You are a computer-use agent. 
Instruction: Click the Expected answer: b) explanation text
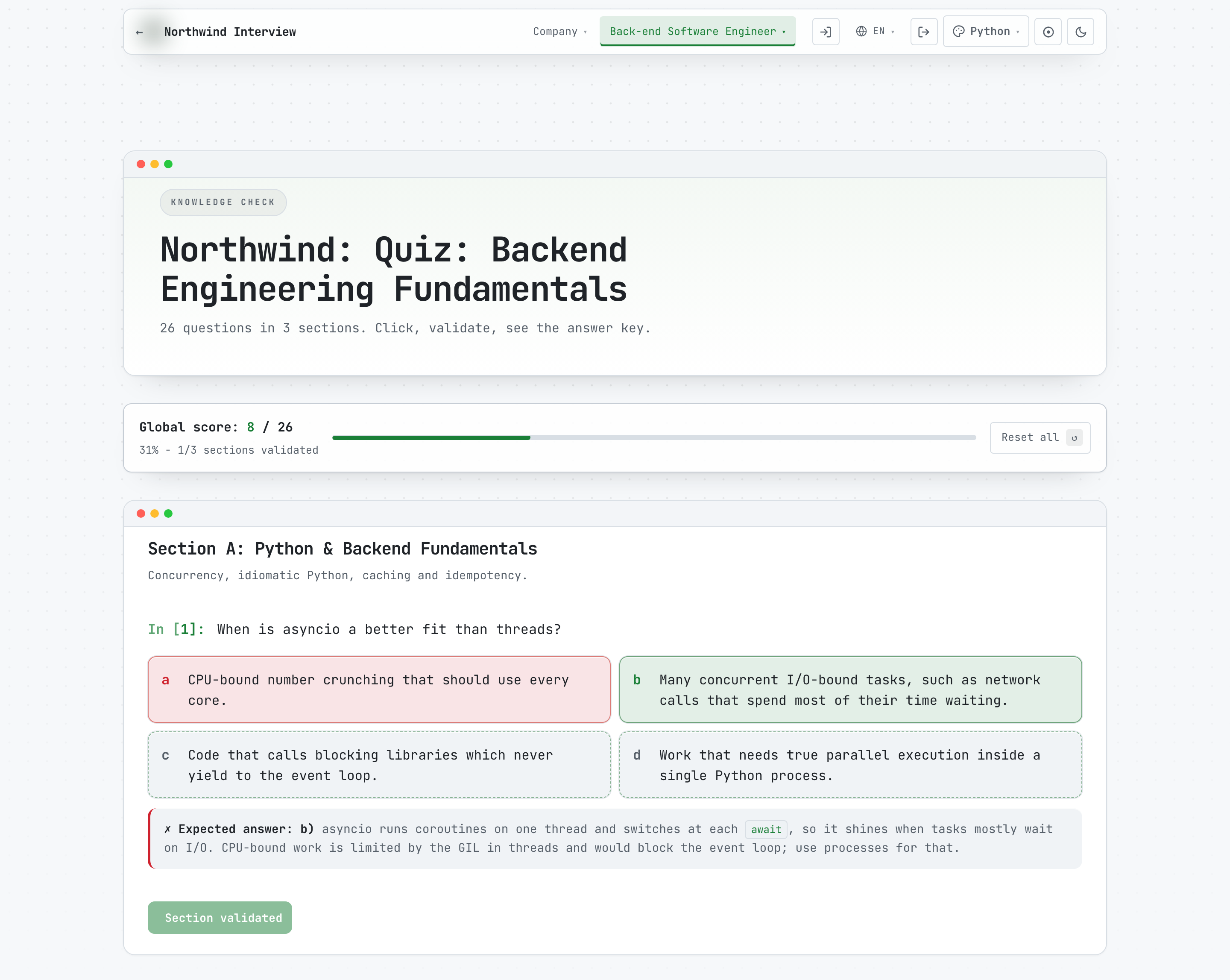615,839
